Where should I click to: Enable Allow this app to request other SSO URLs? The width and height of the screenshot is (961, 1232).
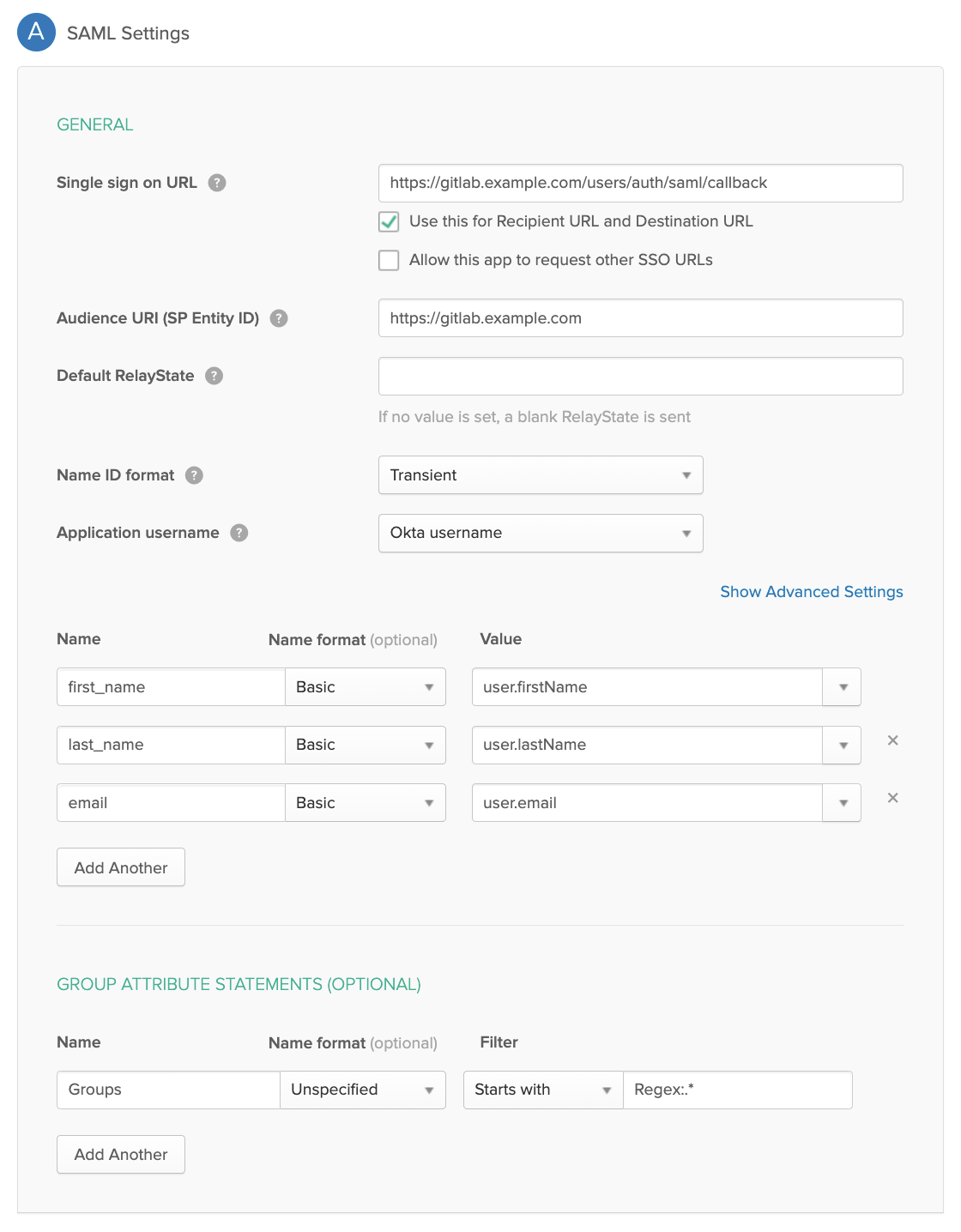pyautogui.click(x=389, y=260)
